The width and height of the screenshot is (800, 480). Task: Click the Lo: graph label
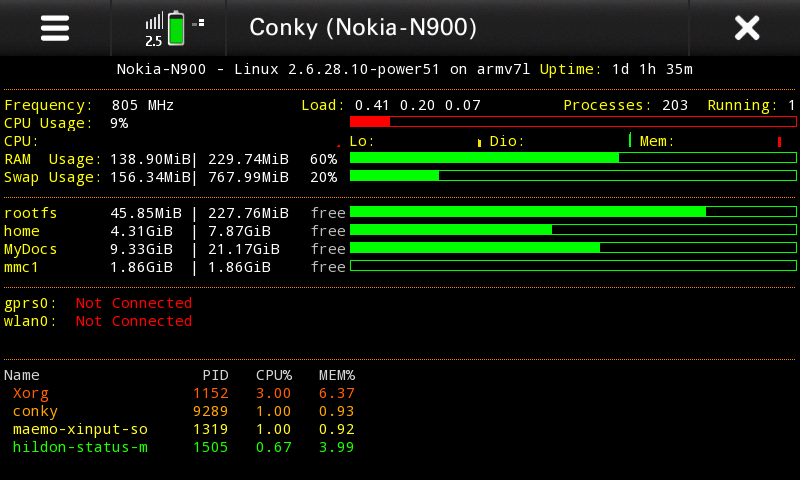tap(362, 141)
